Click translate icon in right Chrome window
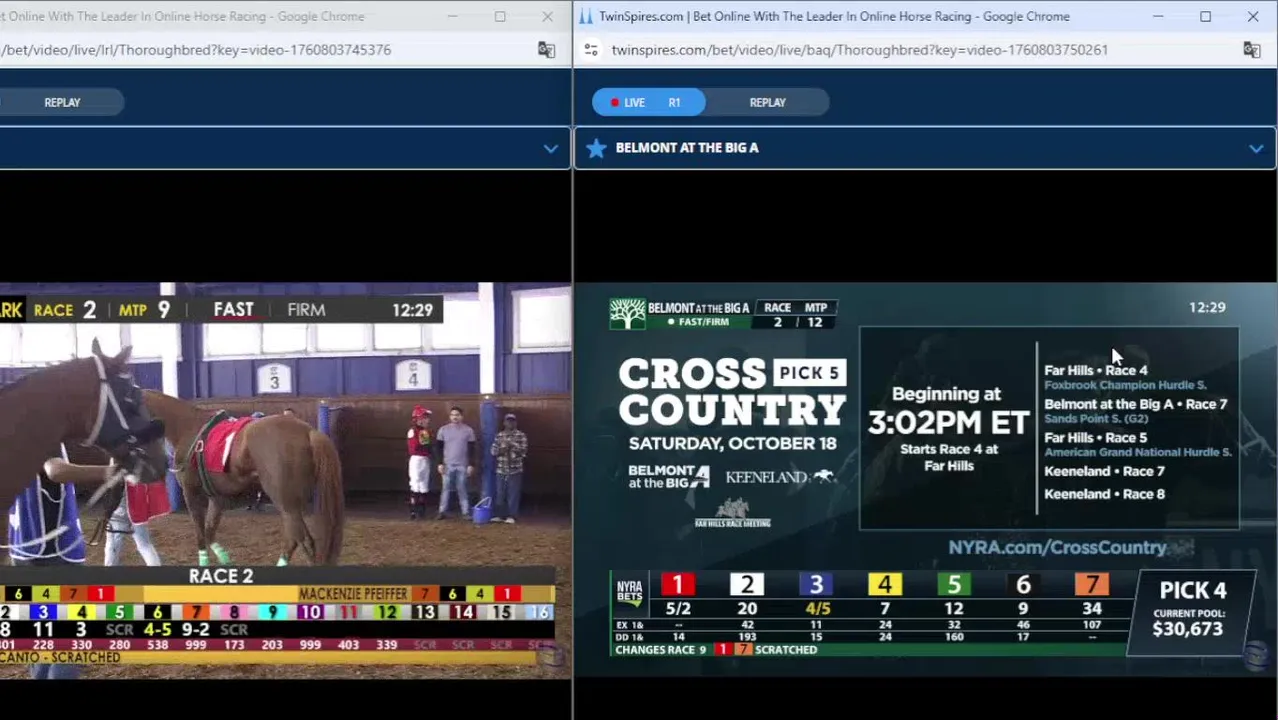The width and height of the screenshot is (1278, 720). click(x=1251, y=49)
